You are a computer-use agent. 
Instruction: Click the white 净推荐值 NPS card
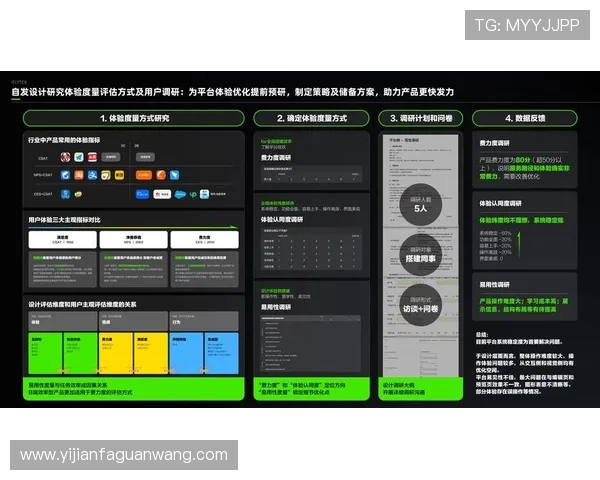(134, 240)
